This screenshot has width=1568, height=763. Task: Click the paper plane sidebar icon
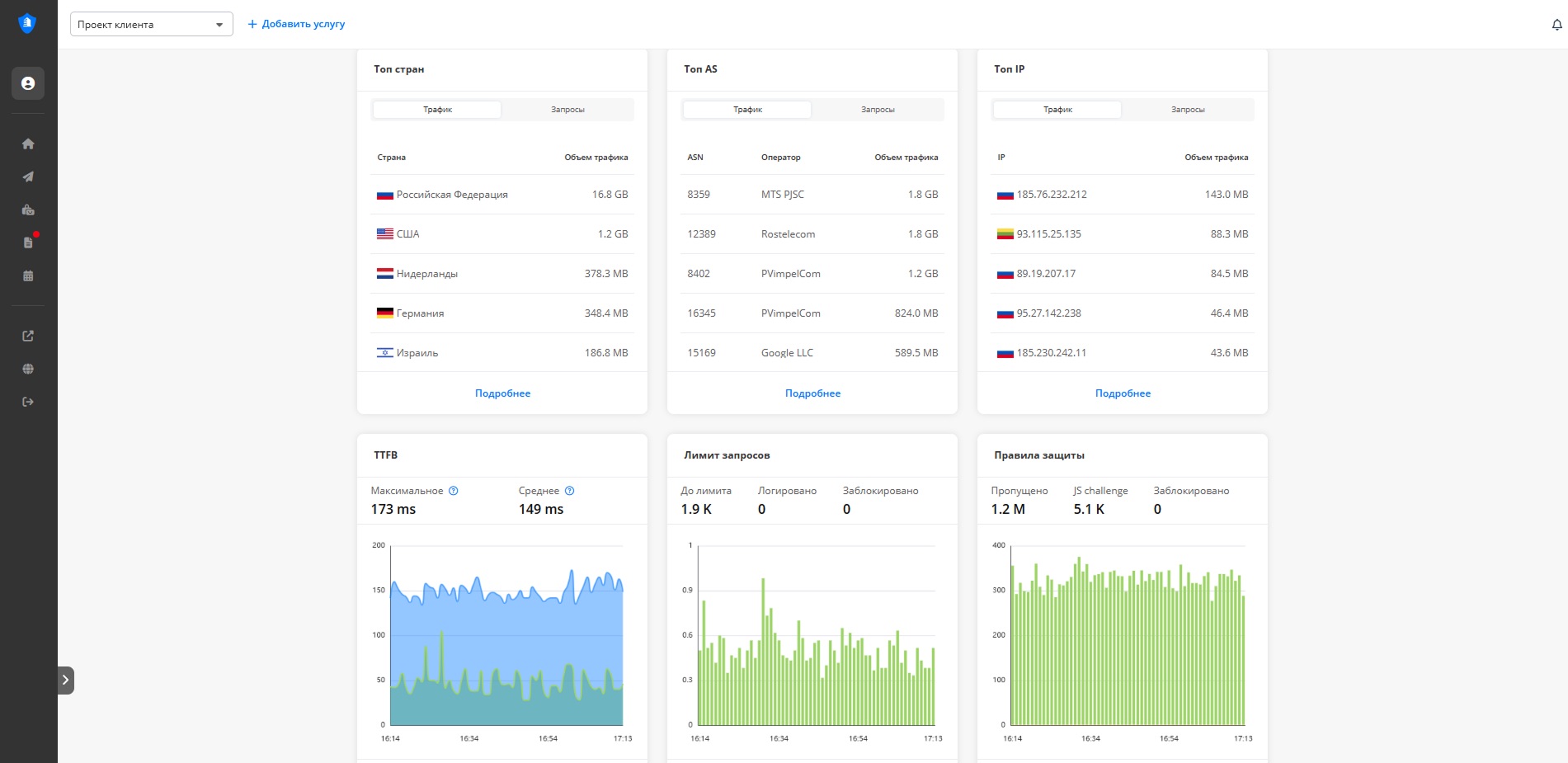28,177
